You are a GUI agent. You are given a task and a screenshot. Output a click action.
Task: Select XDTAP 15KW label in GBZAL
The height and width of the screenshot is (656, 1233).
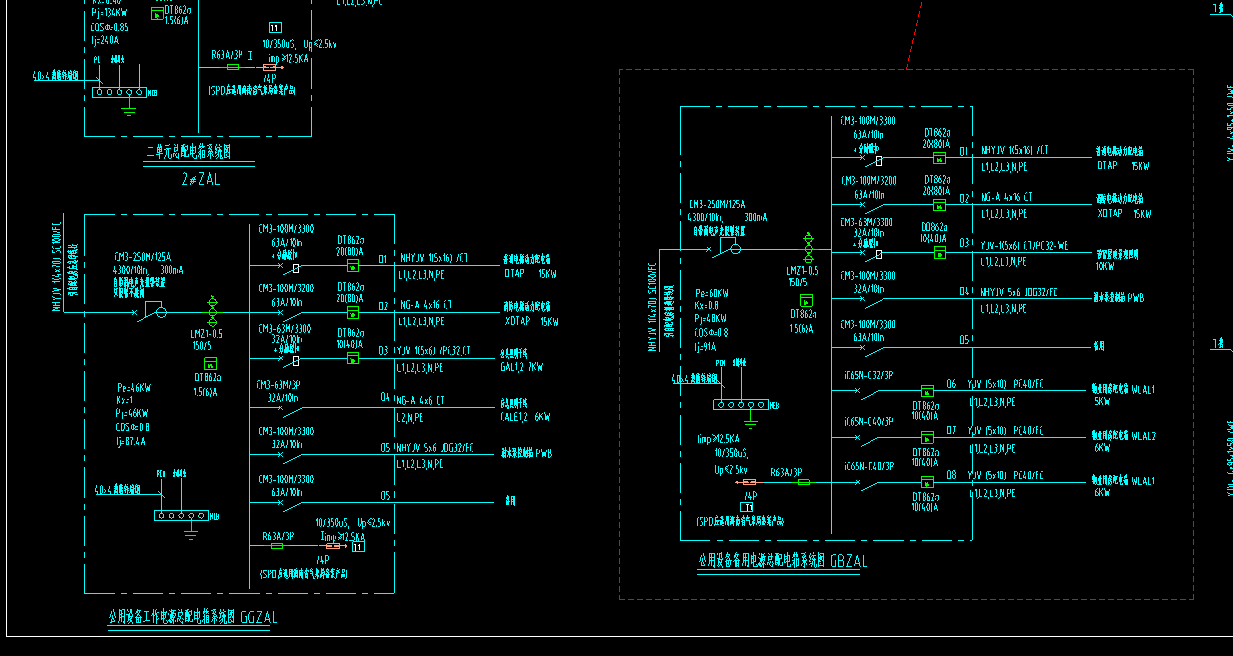1124,214
